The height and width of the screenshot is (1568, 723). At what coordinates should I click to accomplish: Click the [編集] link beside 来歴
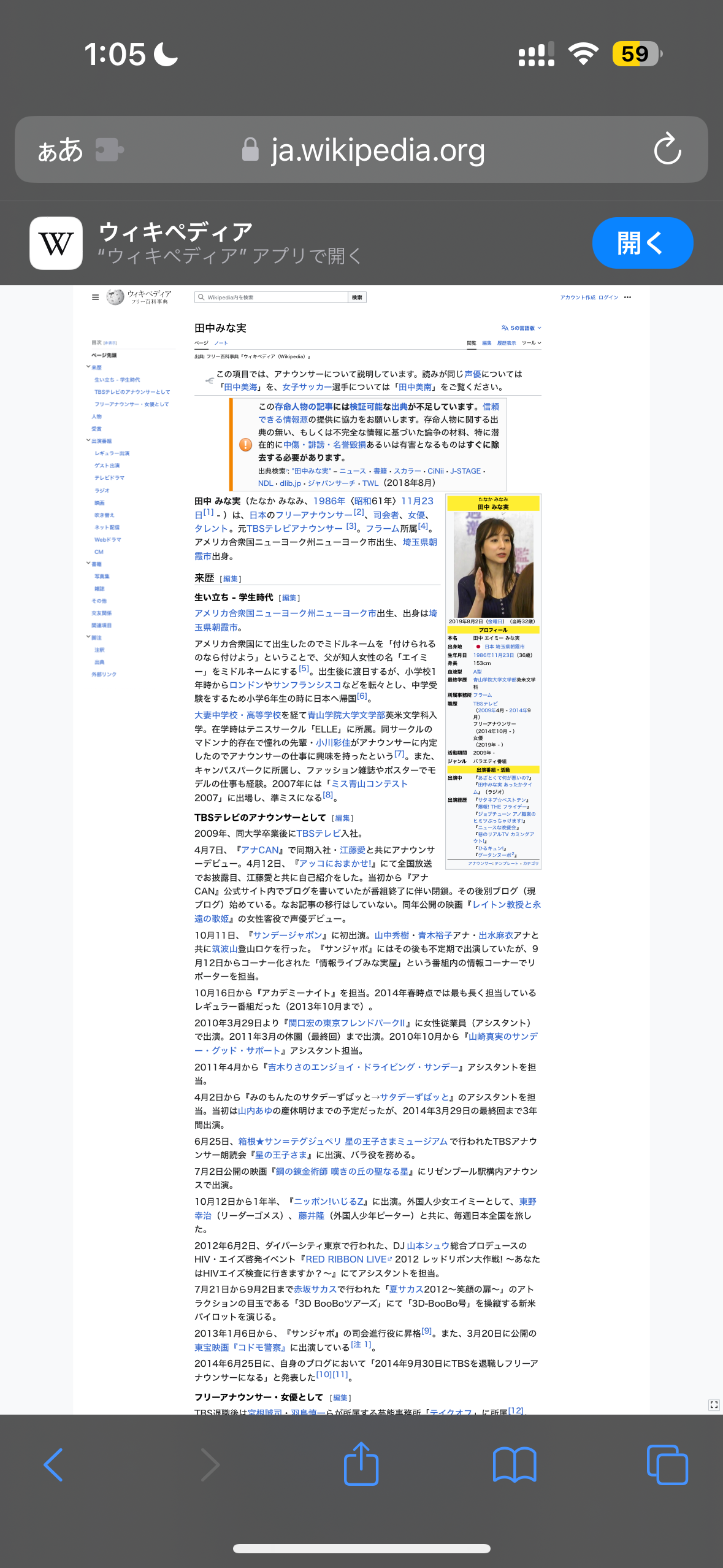pyautogui.click(x=231, y=579)
